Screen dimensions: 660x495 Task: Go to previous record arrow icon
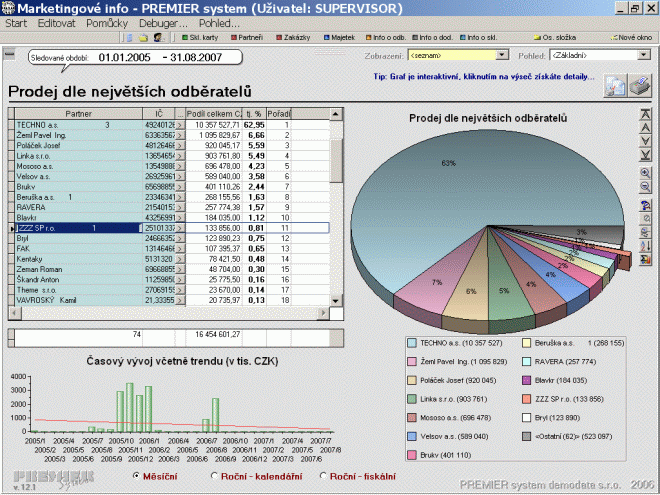[645, 127]
